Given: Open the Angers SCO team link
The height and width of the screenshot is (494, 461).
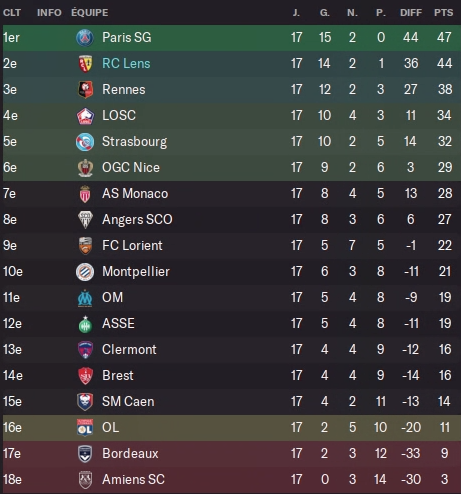Looking at the screenshot, I should tap(137, 220).
